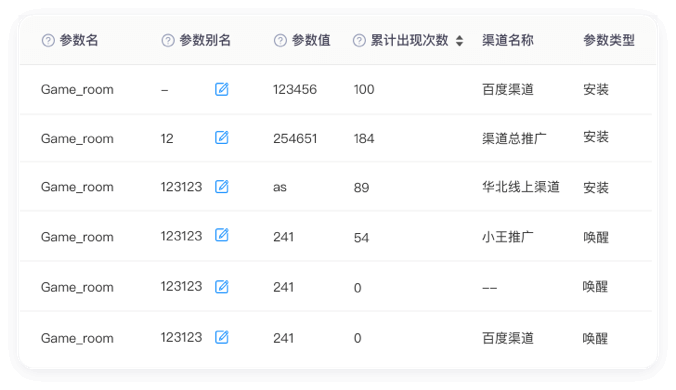Edit alias of the 254651 row
The width and height of the screenshot is (676, 390).
[222, 138]
